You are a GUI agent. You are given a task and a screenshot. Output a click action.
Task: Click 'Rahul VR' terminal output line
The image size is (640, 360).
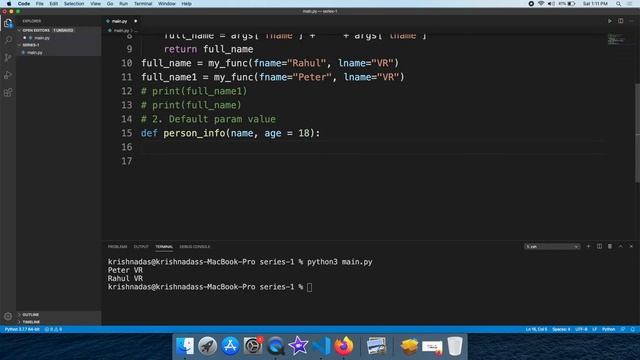click(x=125, y=278)
